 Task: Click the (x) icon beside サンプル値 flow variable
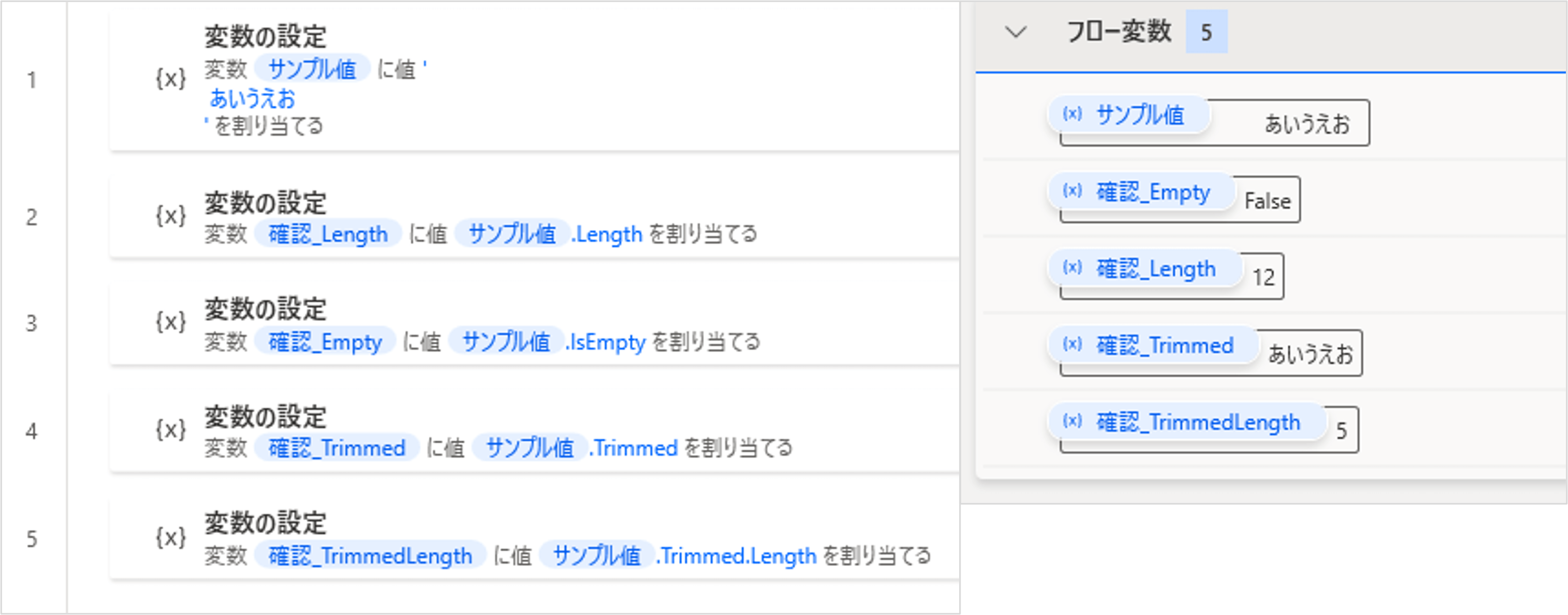[x=1072, y=114]
